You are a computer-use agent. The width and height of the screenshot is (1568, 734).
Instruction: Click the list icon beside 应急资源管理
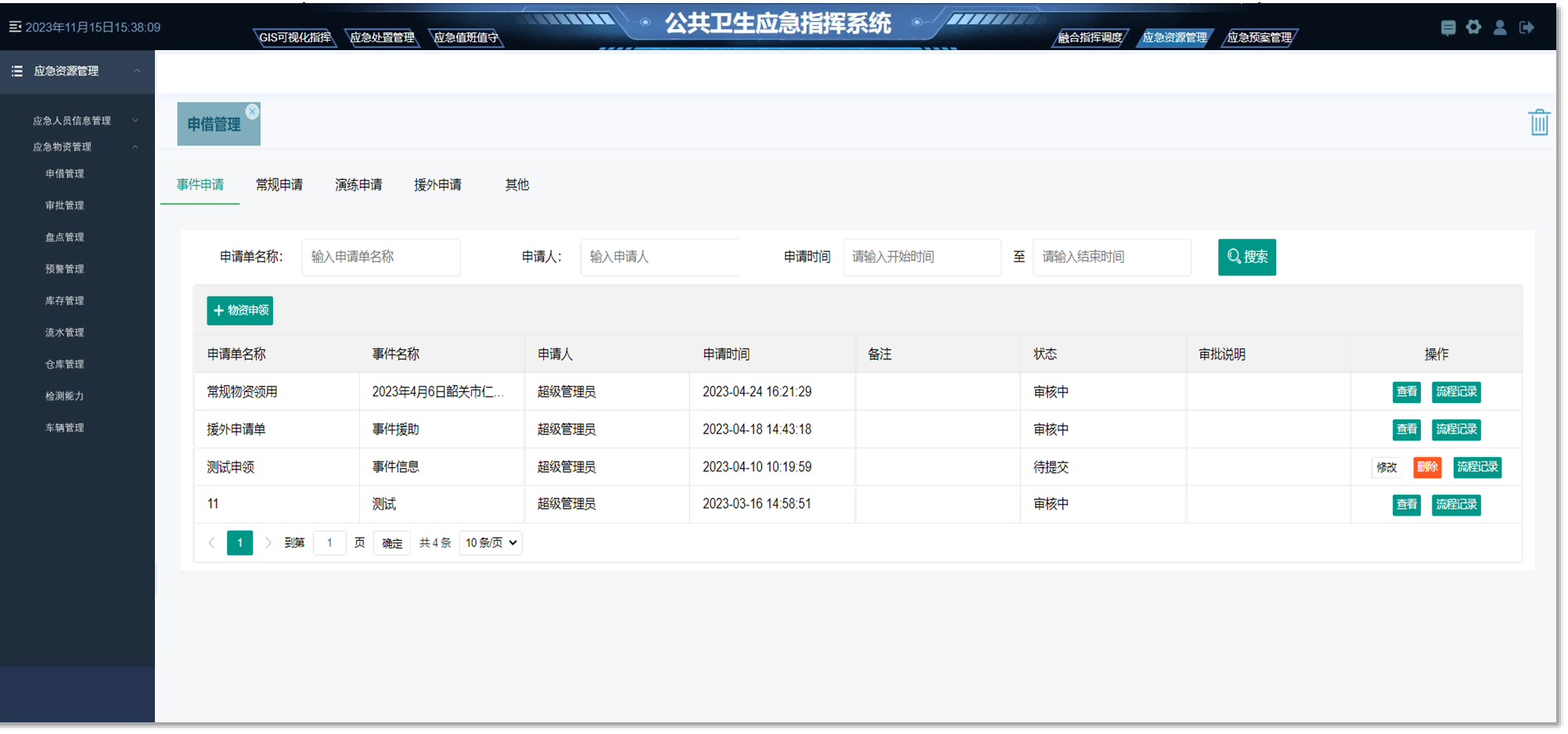(x=17, y=71)
